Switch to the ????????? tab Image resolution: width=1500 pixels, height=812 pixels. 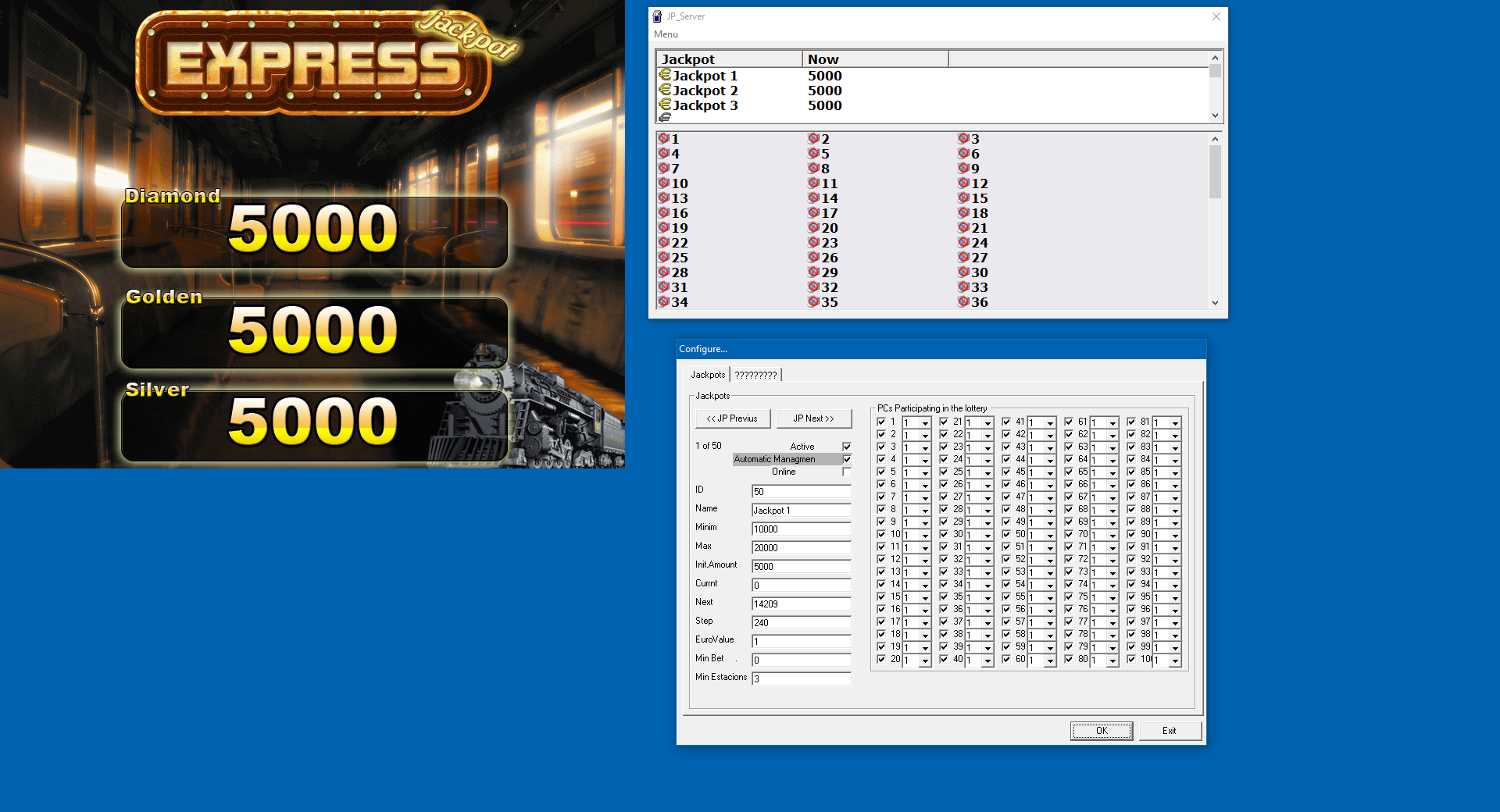[x=755, y=375]
